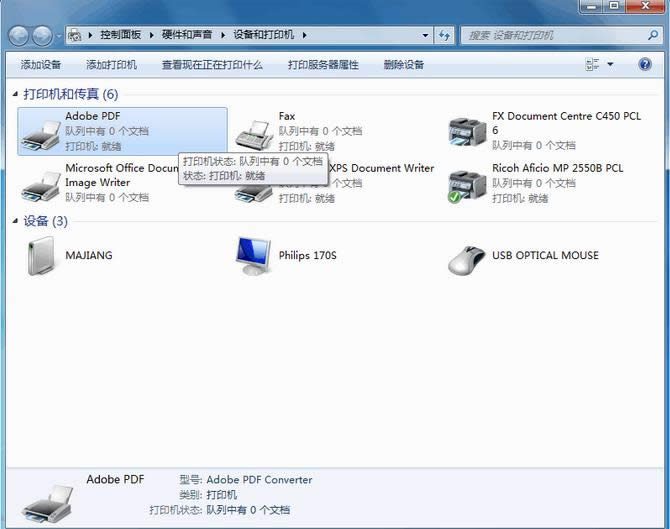Select the Philips 170S monitor icon

[x=254, y=256]
